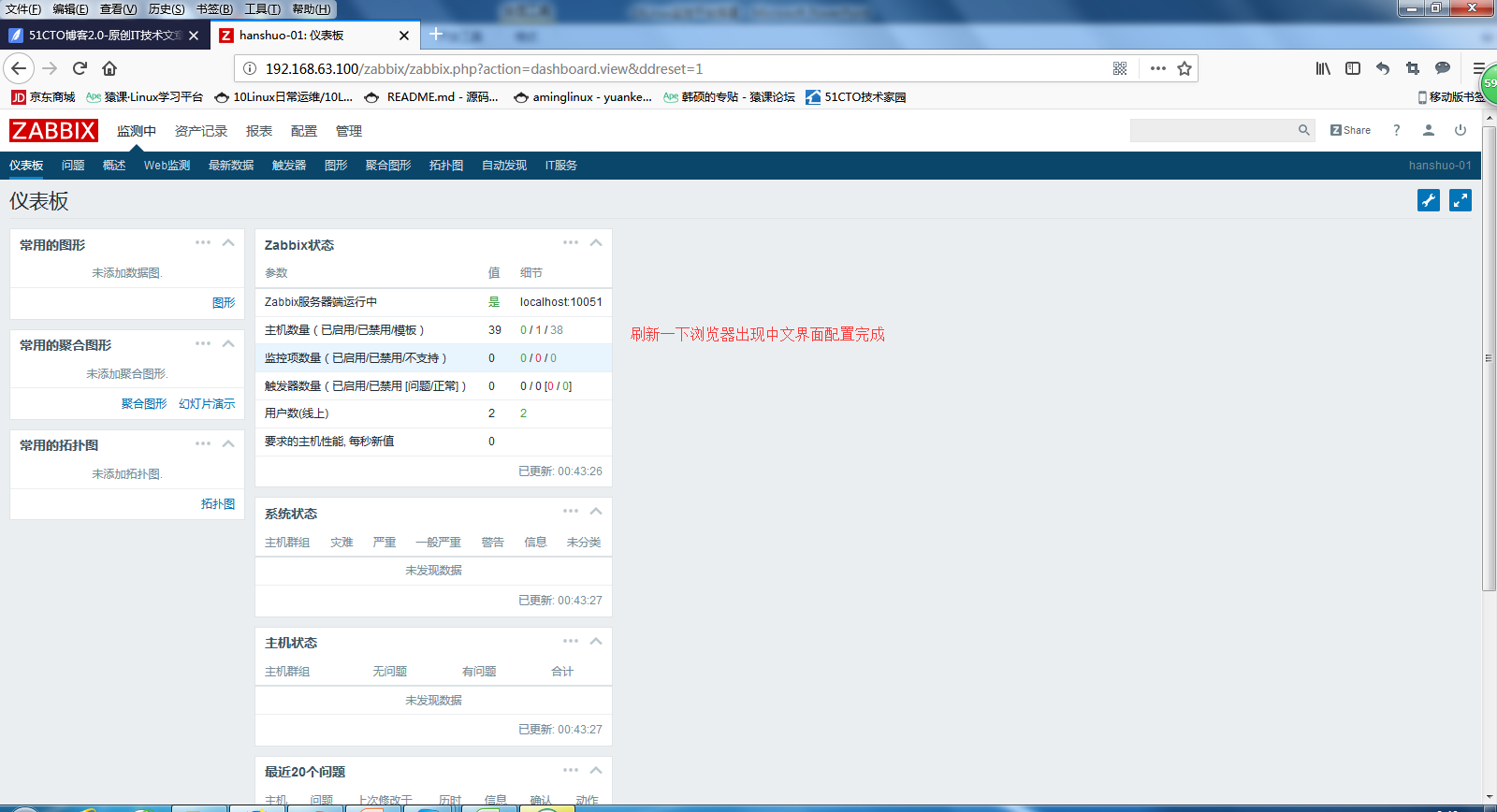
Task: Collapse the 常用的聚合图形 widget
Action: pyautogui.click(x=228, y=343)
